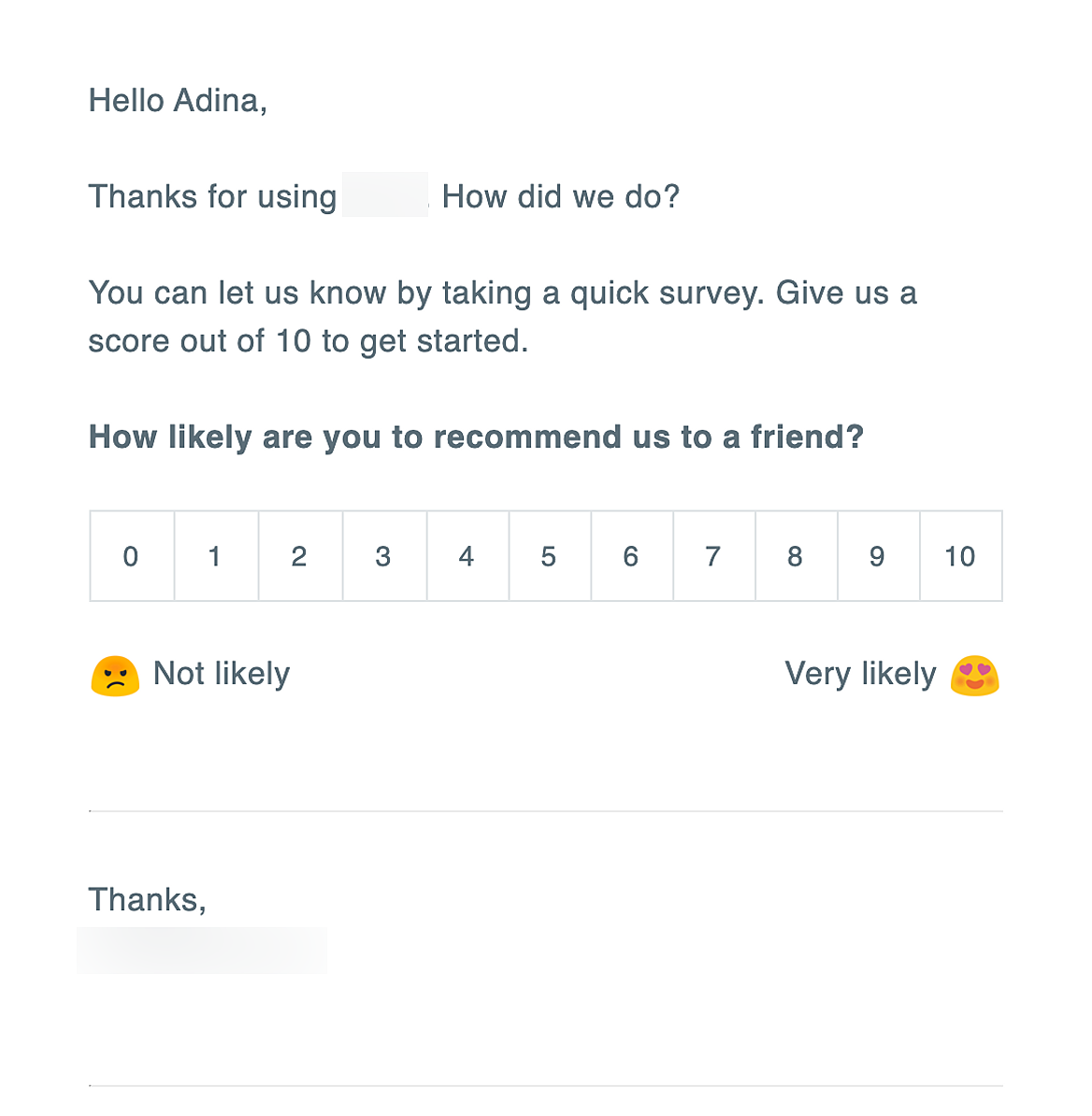The height and width of the screenshot is (1116, 1092).
Task: Pick the middle score 5
Action: point(549,556)
